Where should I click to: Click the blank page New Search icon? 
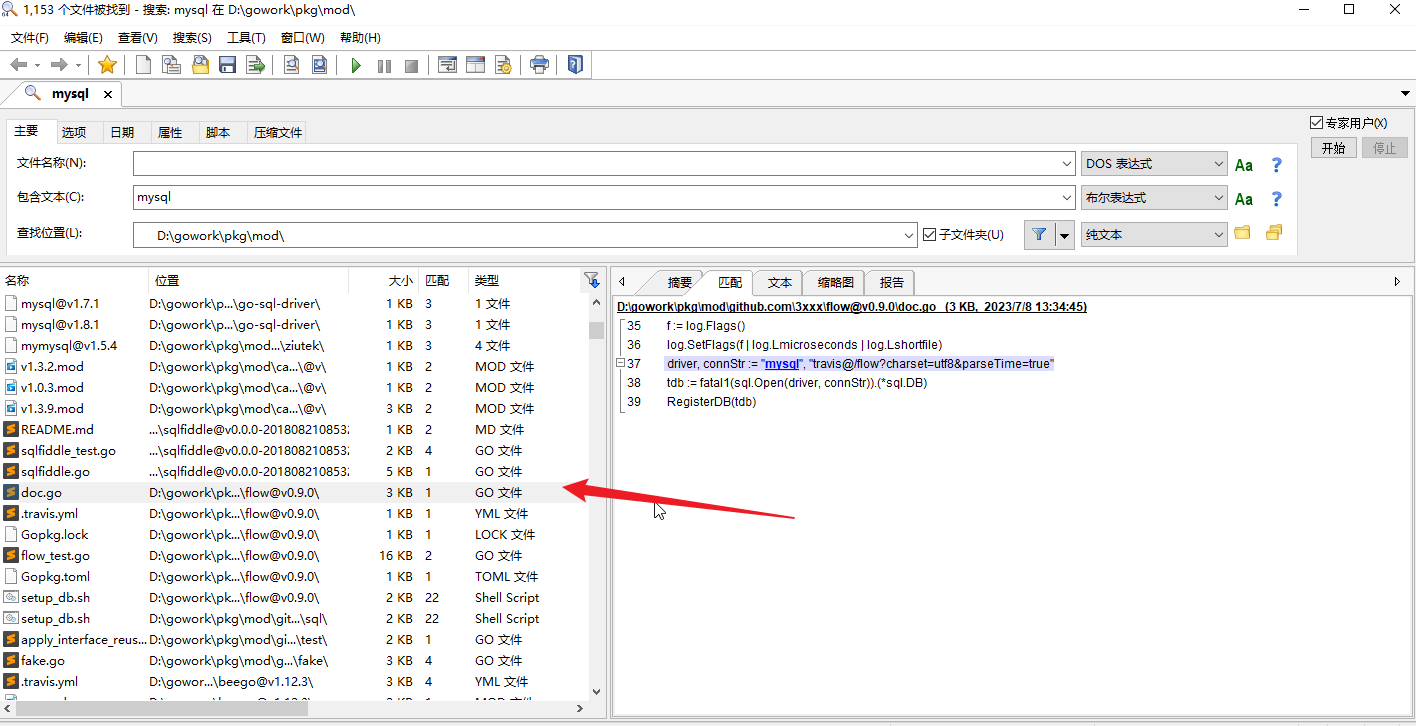[144, 66]
